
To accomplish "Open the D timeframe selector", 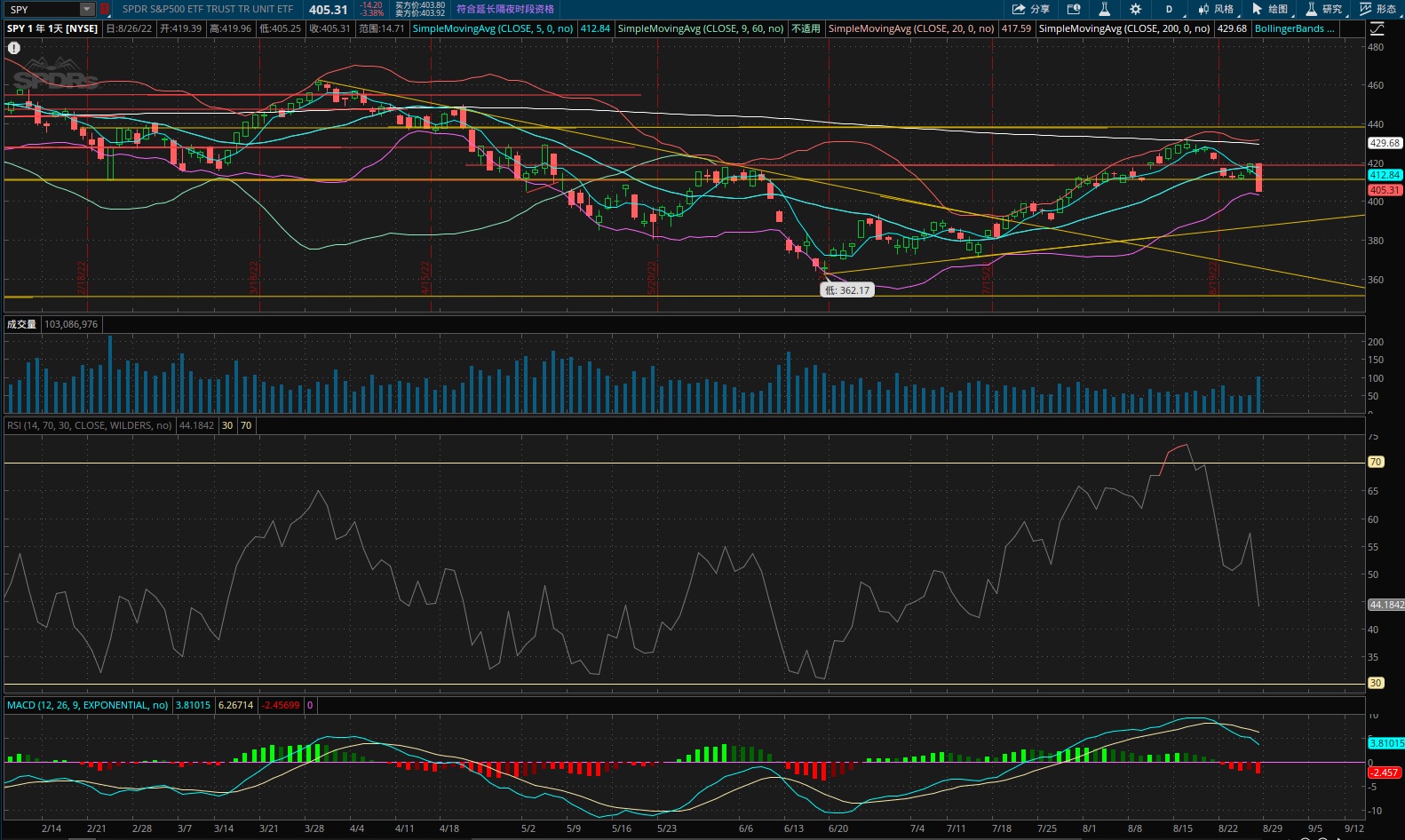I will 1169,9.
